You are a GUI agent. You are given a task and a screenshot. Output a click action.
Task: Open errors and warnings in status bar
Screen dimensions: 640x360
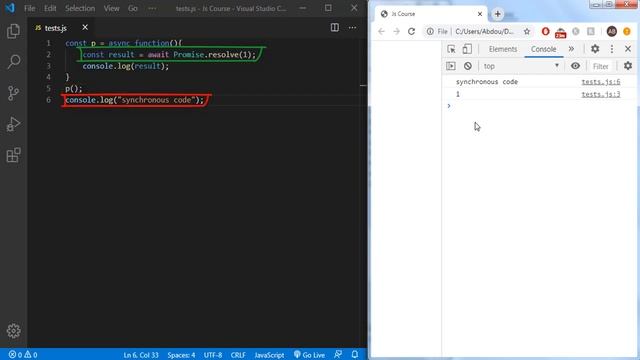[23, 355]
